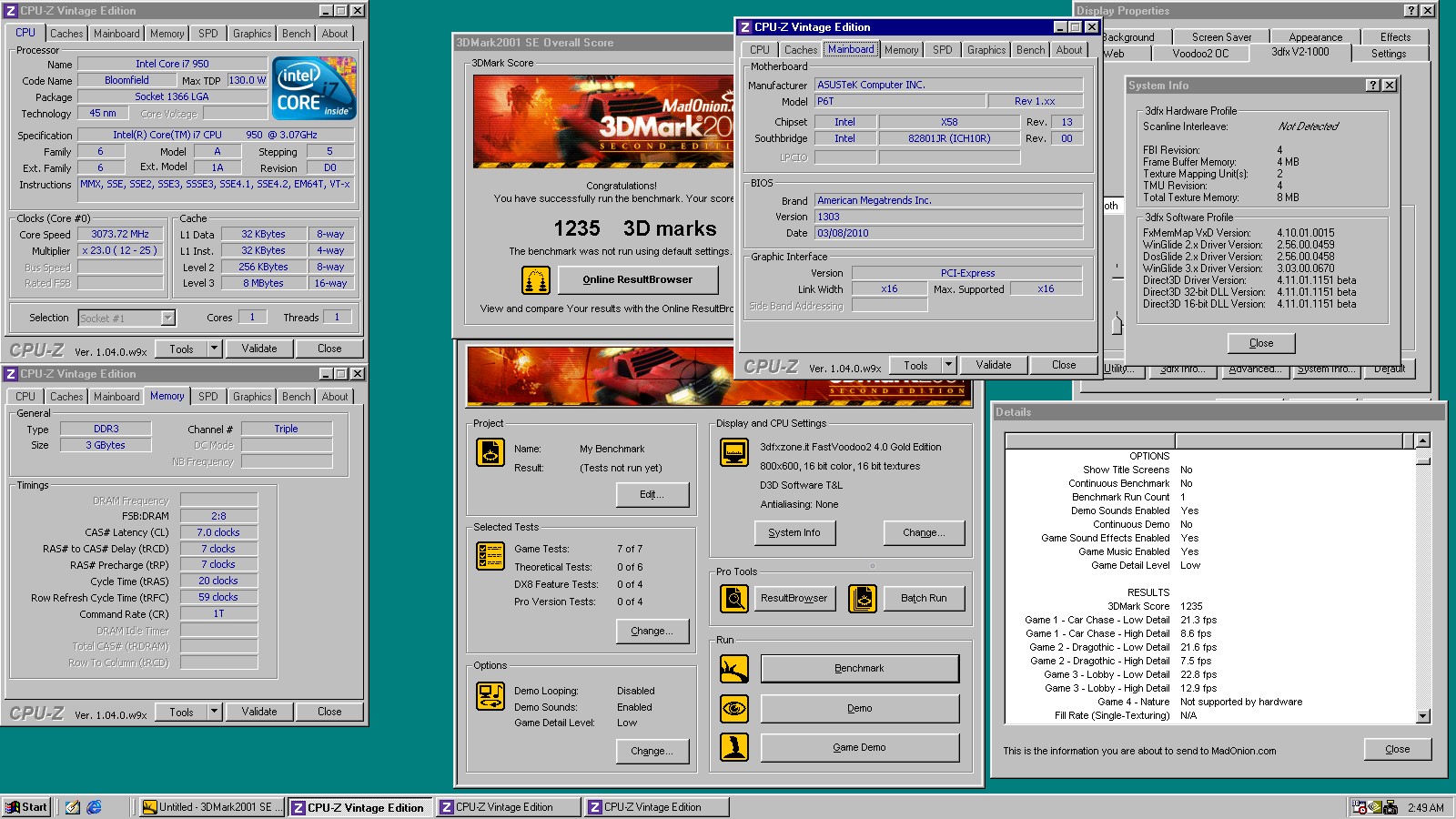
Task: Click the Display Properties help question mark
Action: 1410,11
